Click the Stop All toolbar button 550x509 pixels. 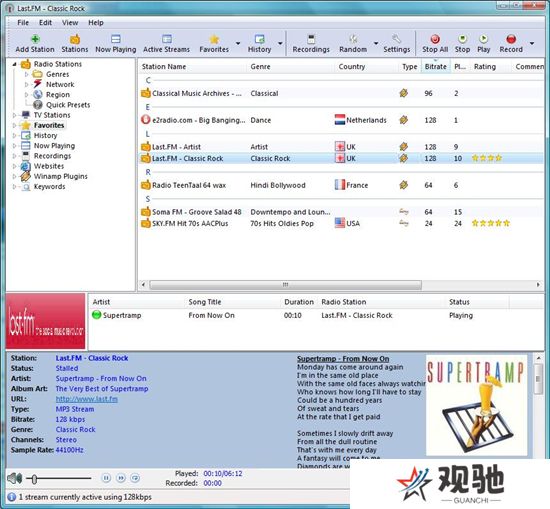(x=435, y=43)
